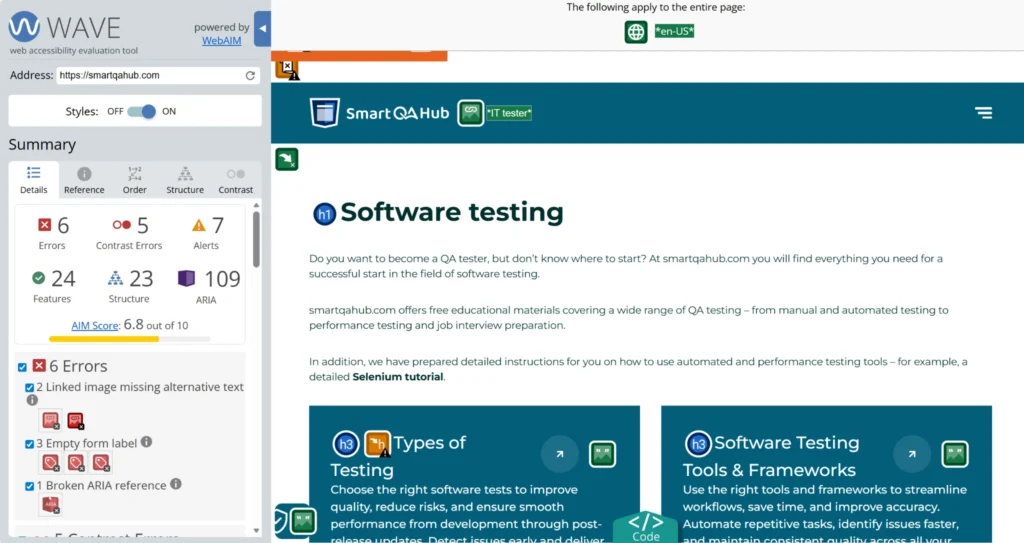Switch to the Contrast tab
Screen dimensions: 1024x543
236,180
